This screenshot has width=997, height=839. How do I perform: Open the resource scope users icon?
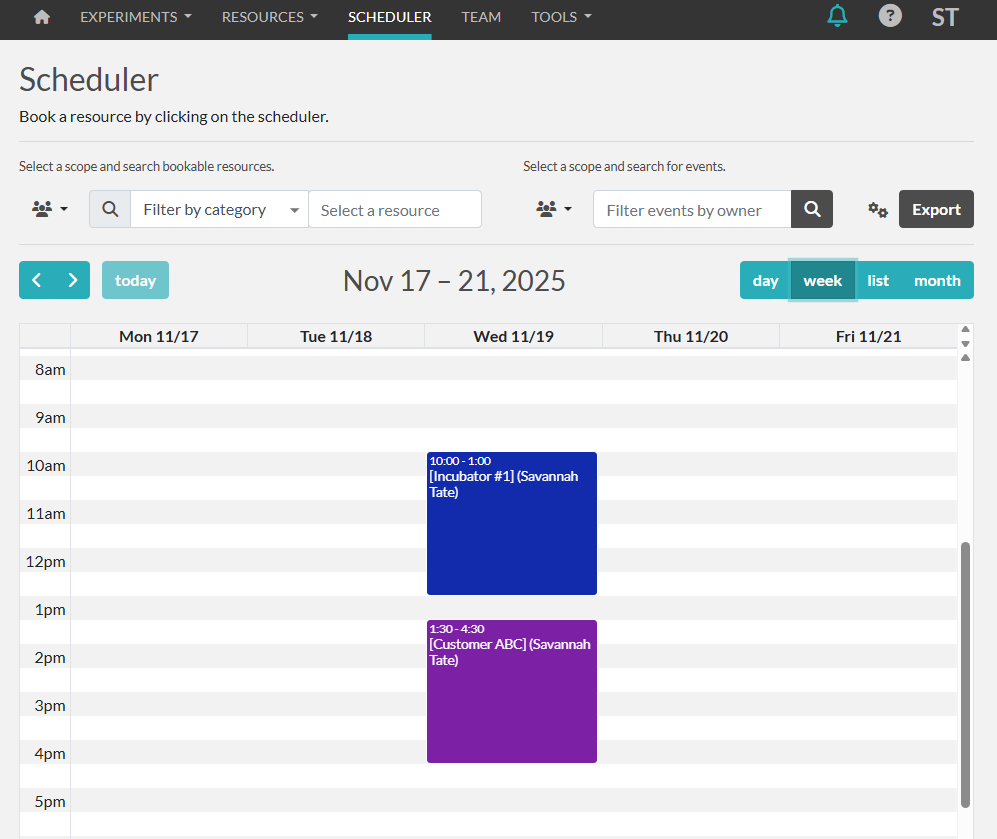49,210
